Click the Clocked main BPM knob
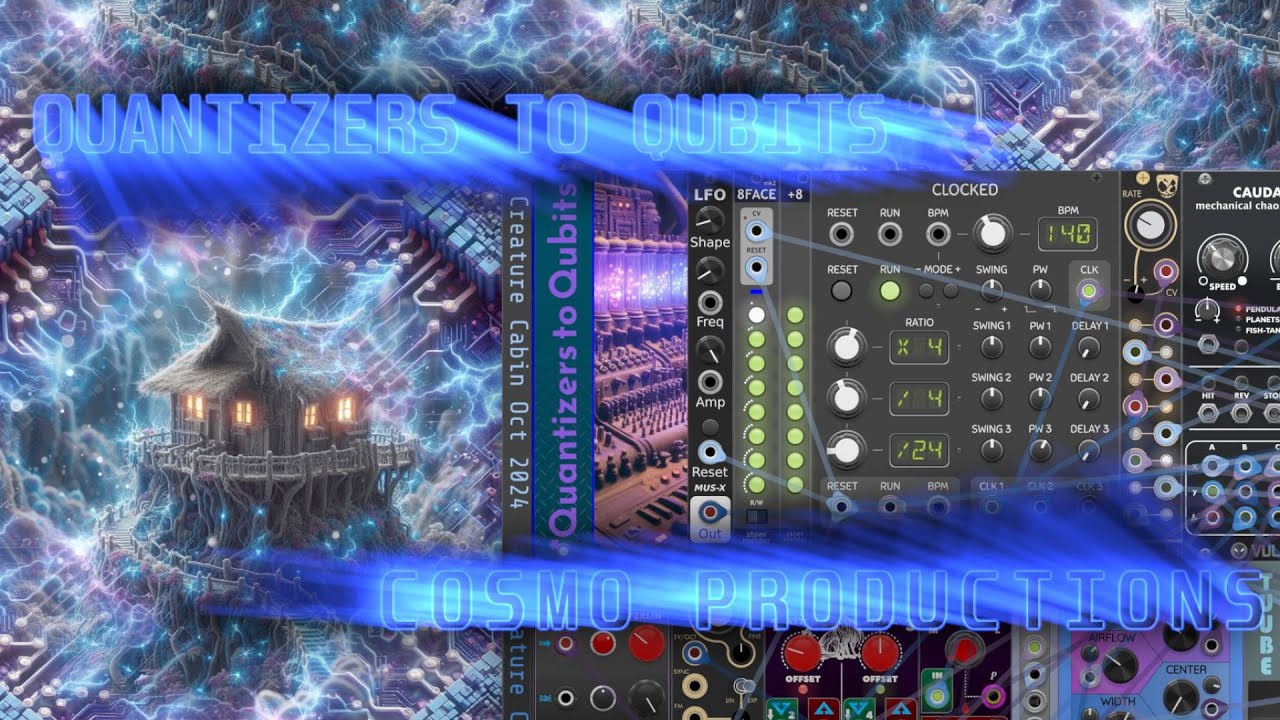The width and height of the screenshot is (1280, 720). pyautogui.click(x=991, y=233)
